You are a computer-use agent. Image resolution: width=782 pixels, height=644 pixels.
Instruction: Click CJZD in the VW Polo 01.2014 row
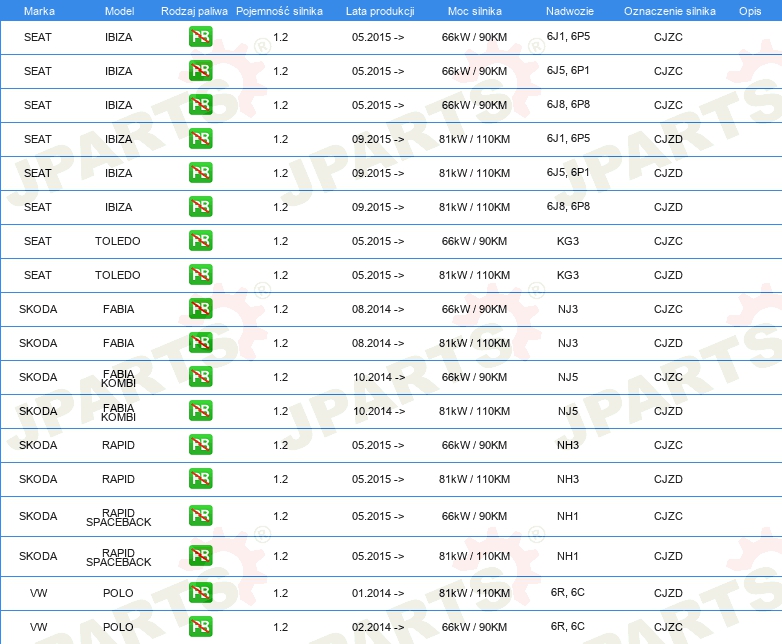668,593
